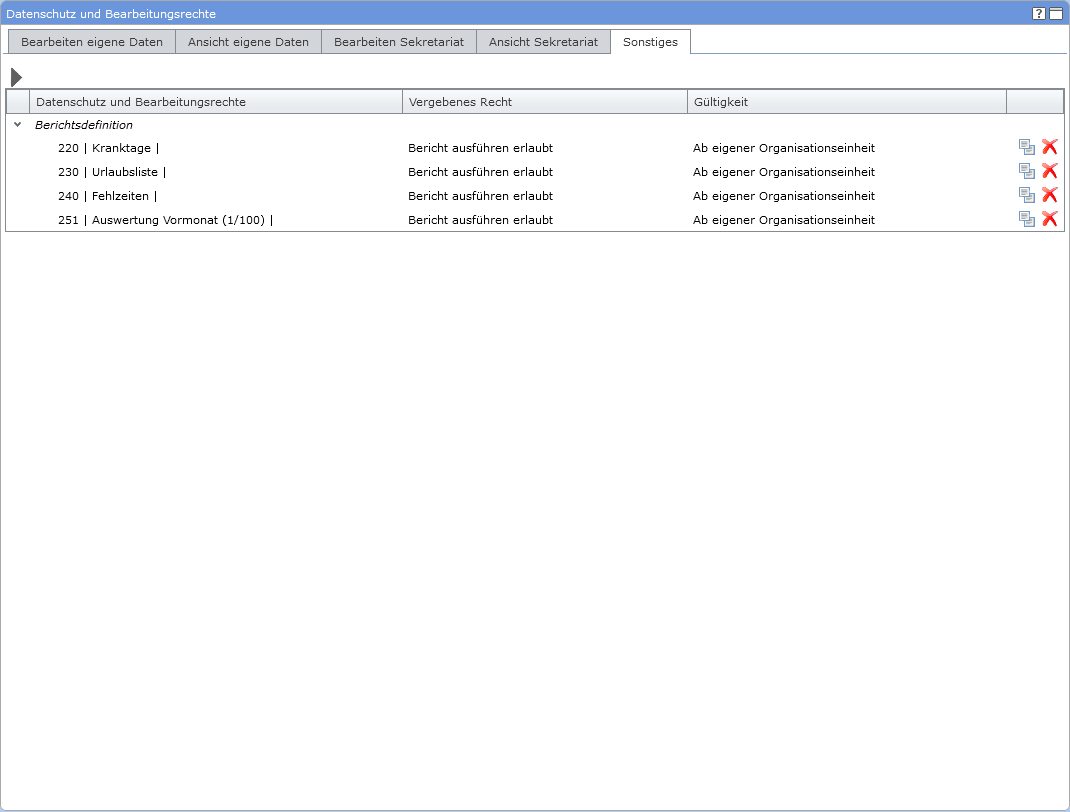The width and height of the screenshot is (1070, 812).
Task: Click the copy icon for 251 Auswertung Vormonat
Action: [x=1026, y=219]
